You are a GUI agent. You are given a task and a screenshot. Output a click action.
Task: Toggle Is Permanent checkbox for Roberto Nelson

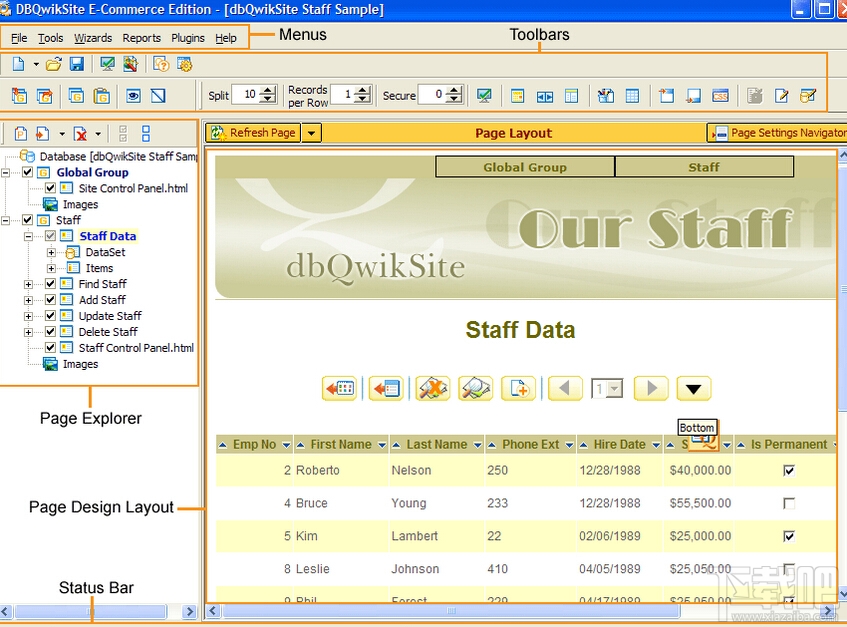[x=789, y=470]
